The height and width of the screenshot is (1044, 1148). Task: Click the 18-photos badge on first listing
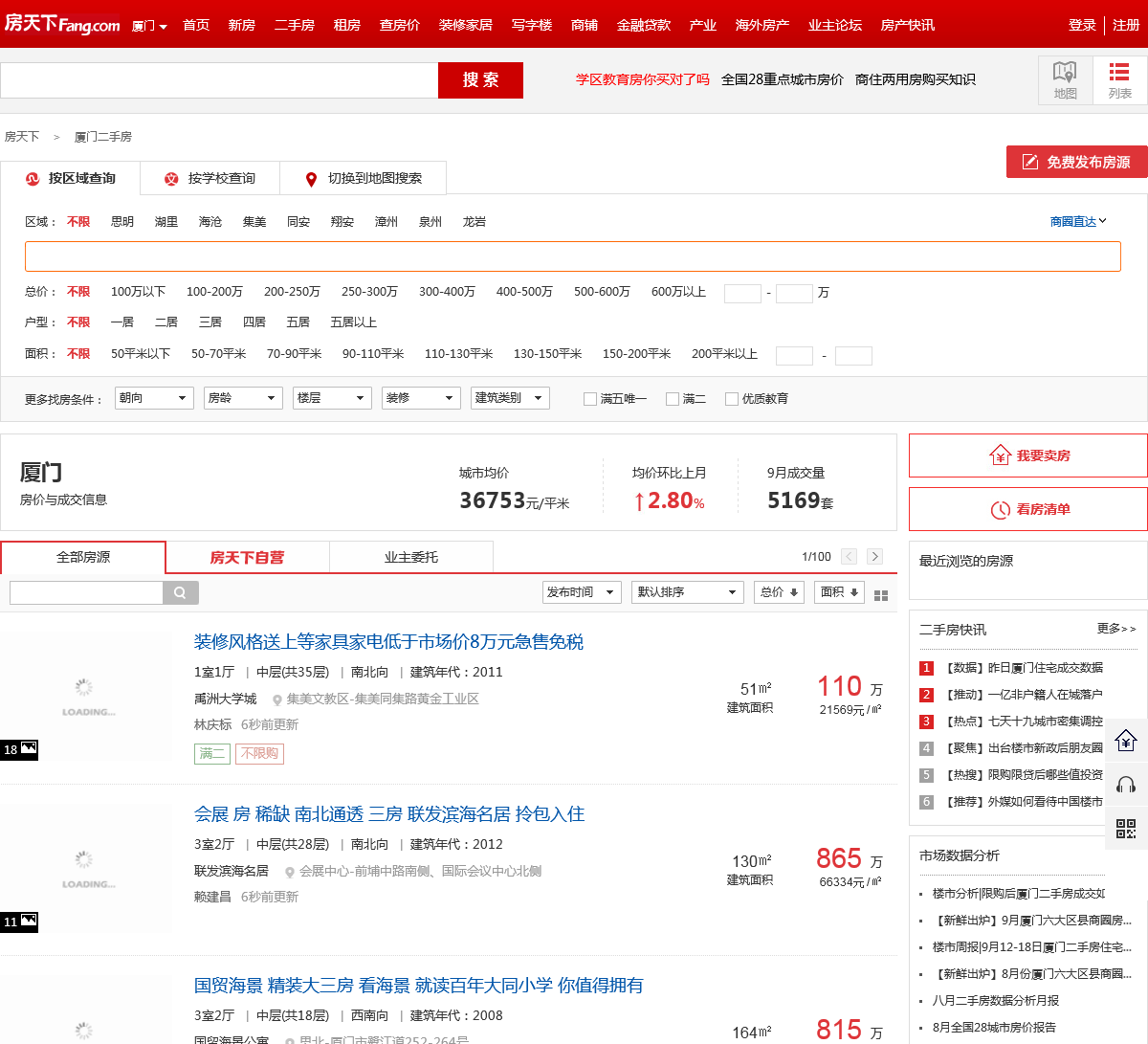tap(19, 749)
